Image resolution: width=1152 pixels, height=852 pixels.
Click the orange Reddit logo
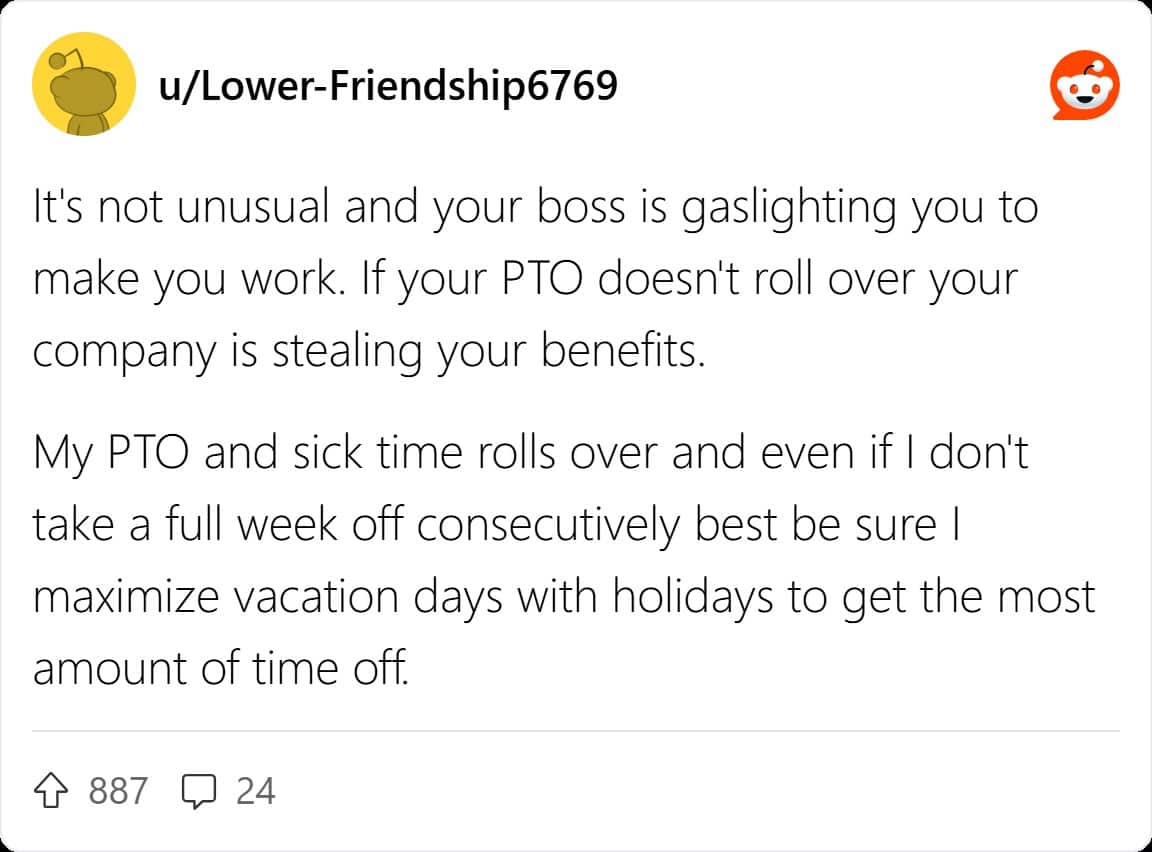point(1084,85)
